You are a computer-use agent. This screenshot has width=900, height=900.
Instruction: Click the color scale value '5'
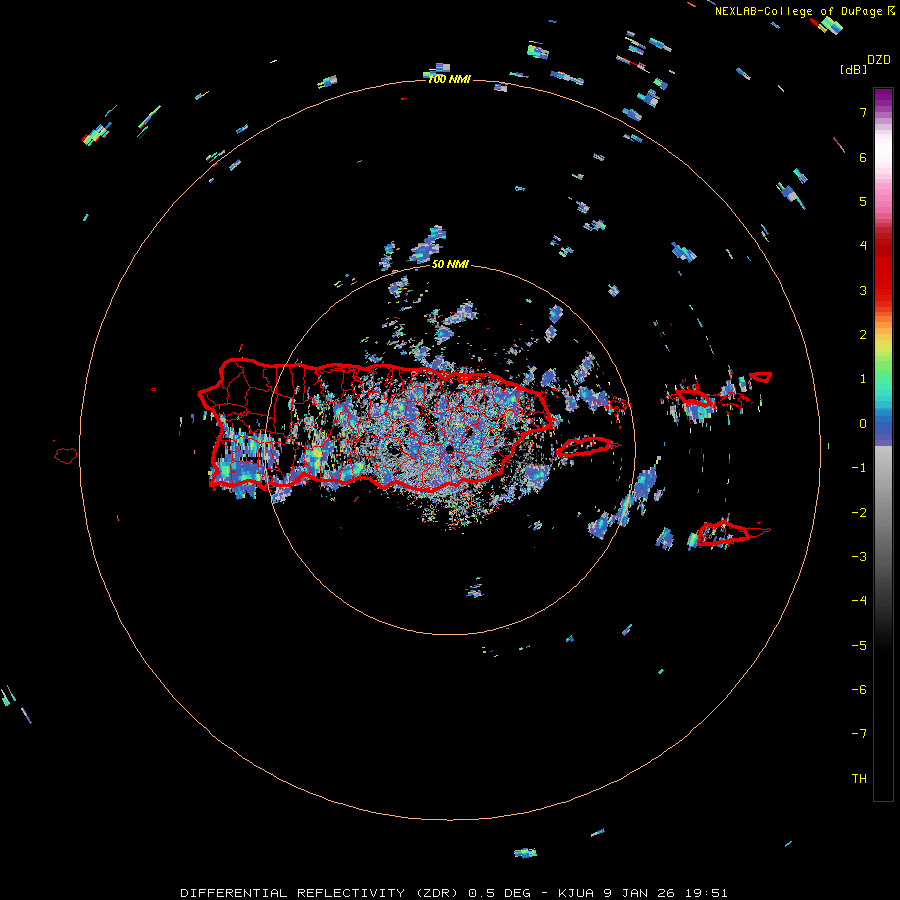[863, 201]
